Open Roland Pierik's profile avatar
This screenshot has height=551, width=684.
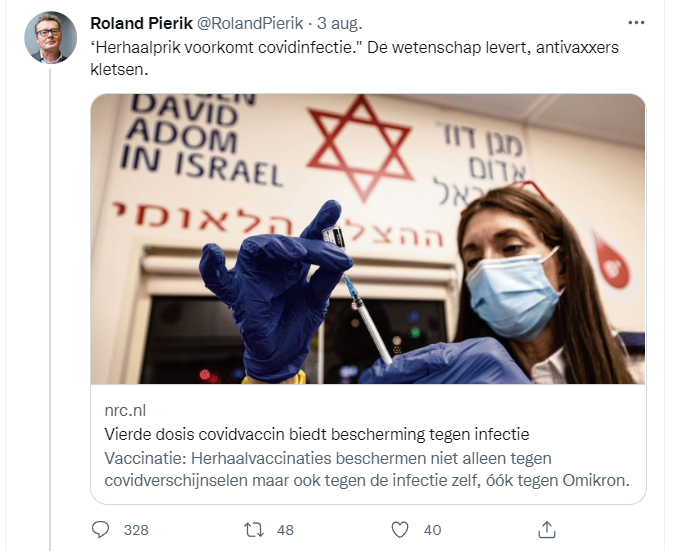point(51,38)
